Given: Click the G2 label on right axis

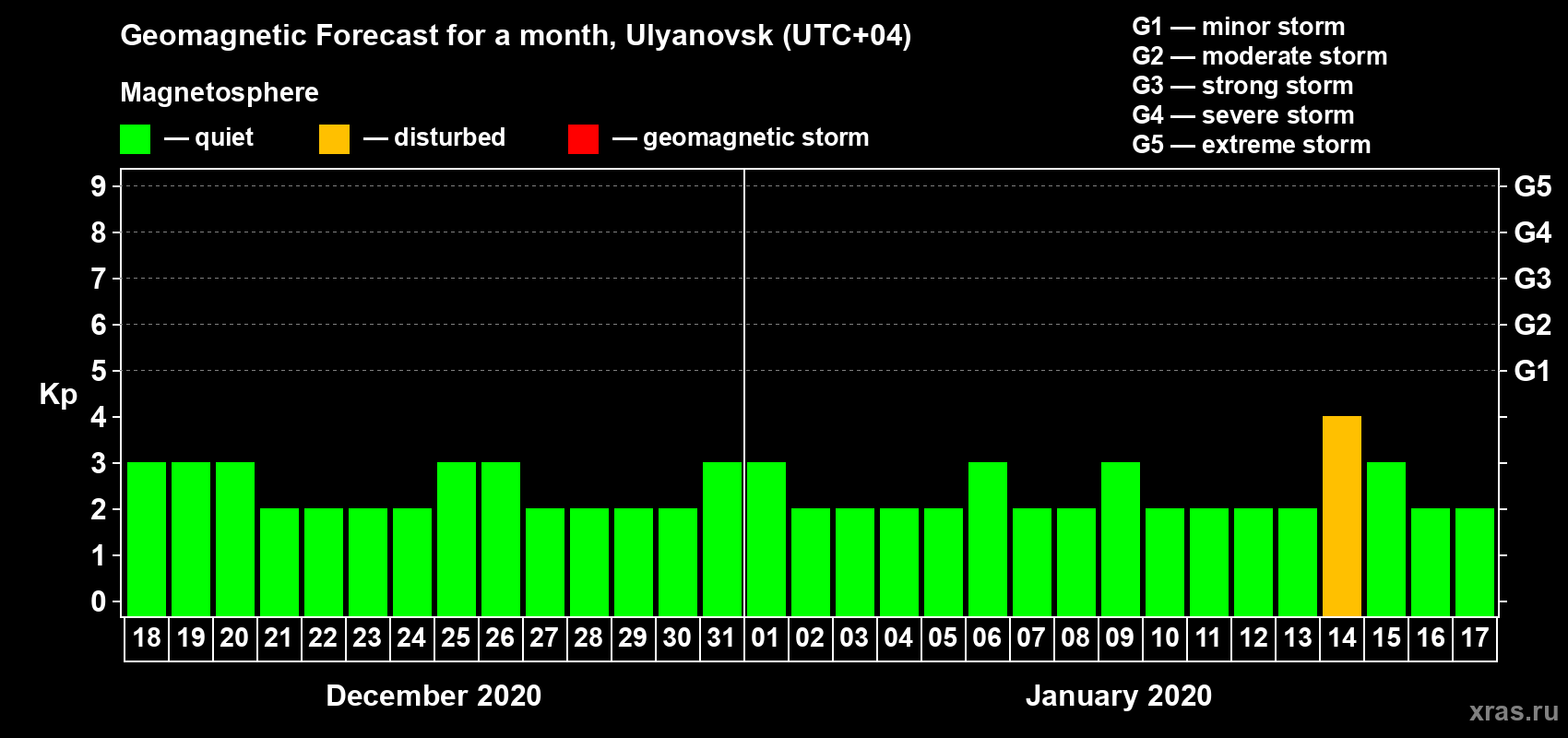Looking at the screenshot, I should tap(1532, 325).
